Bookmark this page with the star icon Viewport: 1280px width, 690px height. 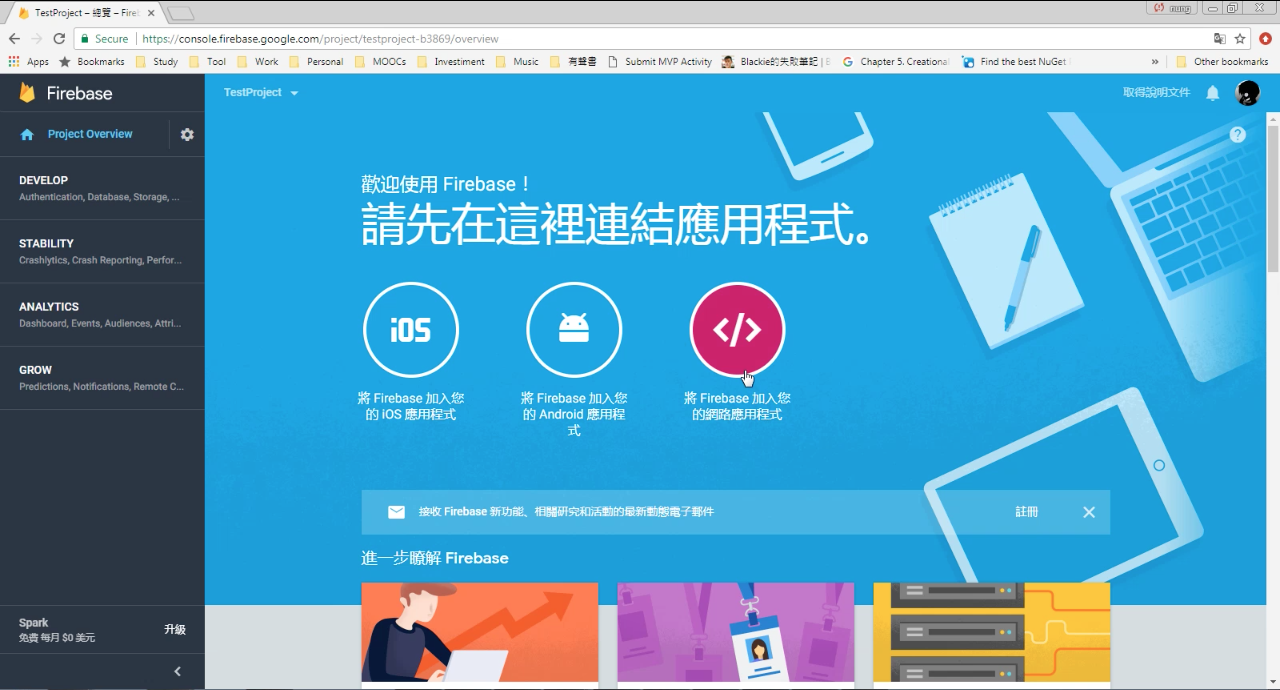[1240, 39]
